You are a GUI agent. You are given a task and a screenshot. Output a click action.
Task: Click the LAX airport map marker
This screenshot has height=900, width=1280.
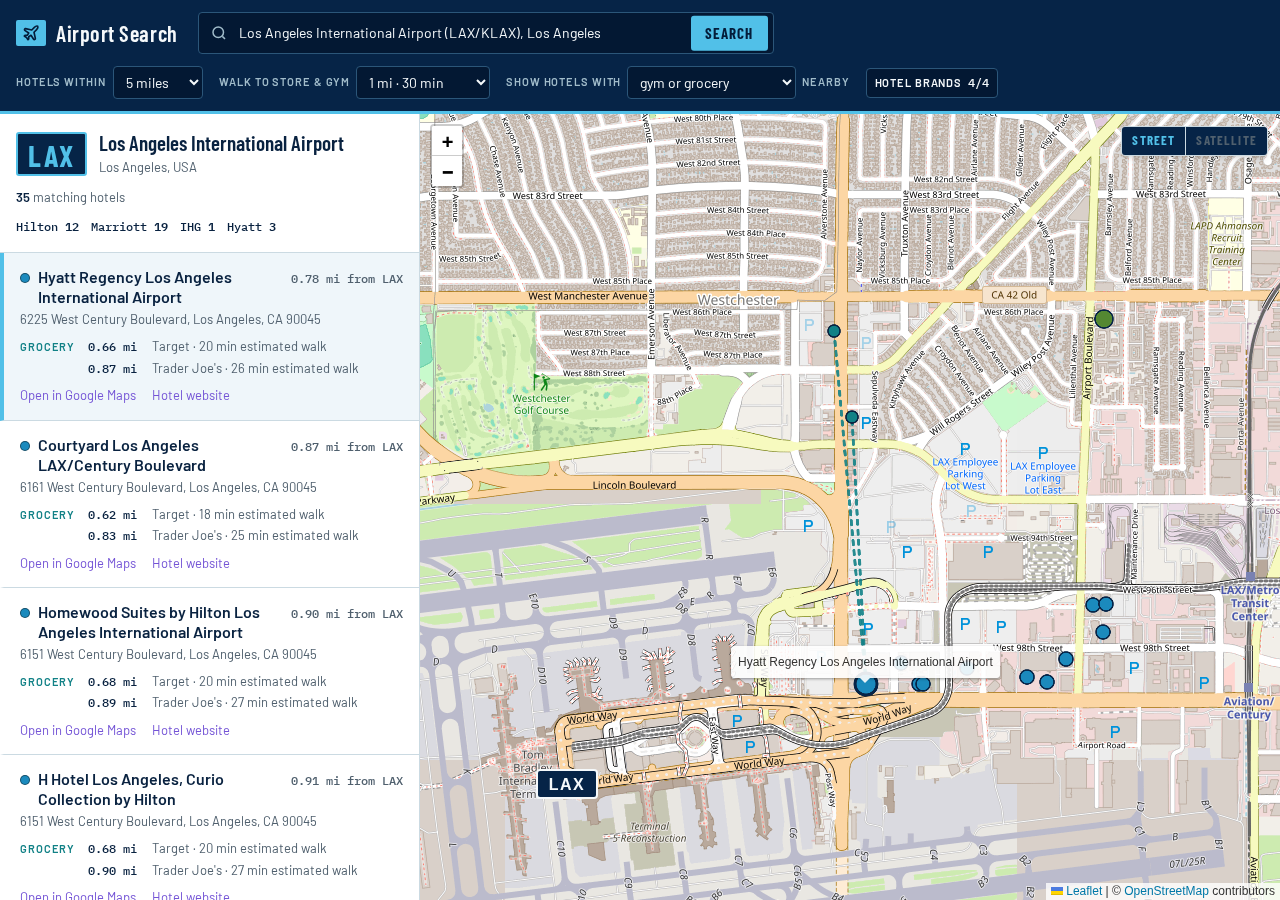click(567, 784)
